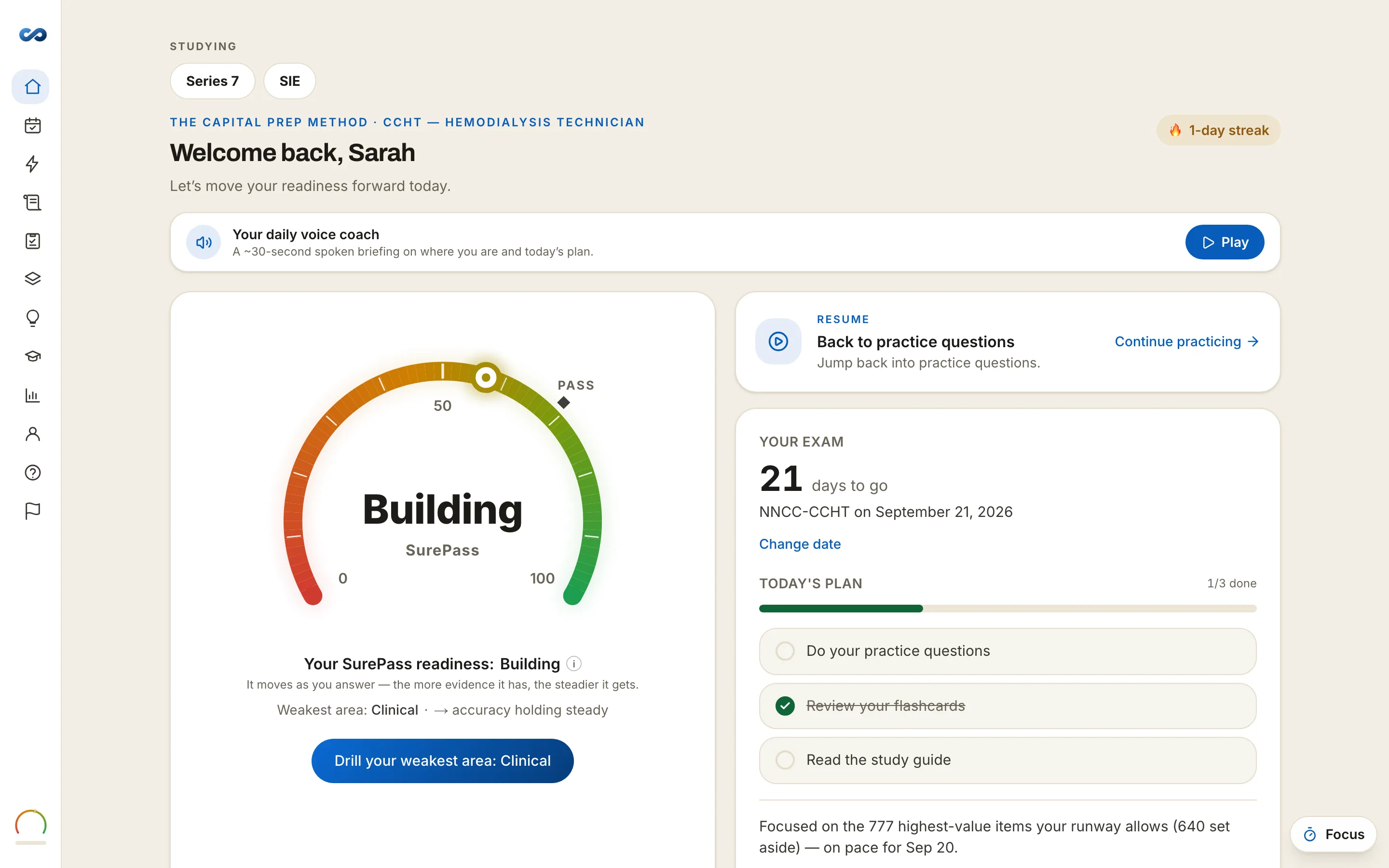Image resolution: width=1389 pixels, height=868 pixels.
Task: Open the lightbulb icon in sidebar
Action: [x=33, y=318]
